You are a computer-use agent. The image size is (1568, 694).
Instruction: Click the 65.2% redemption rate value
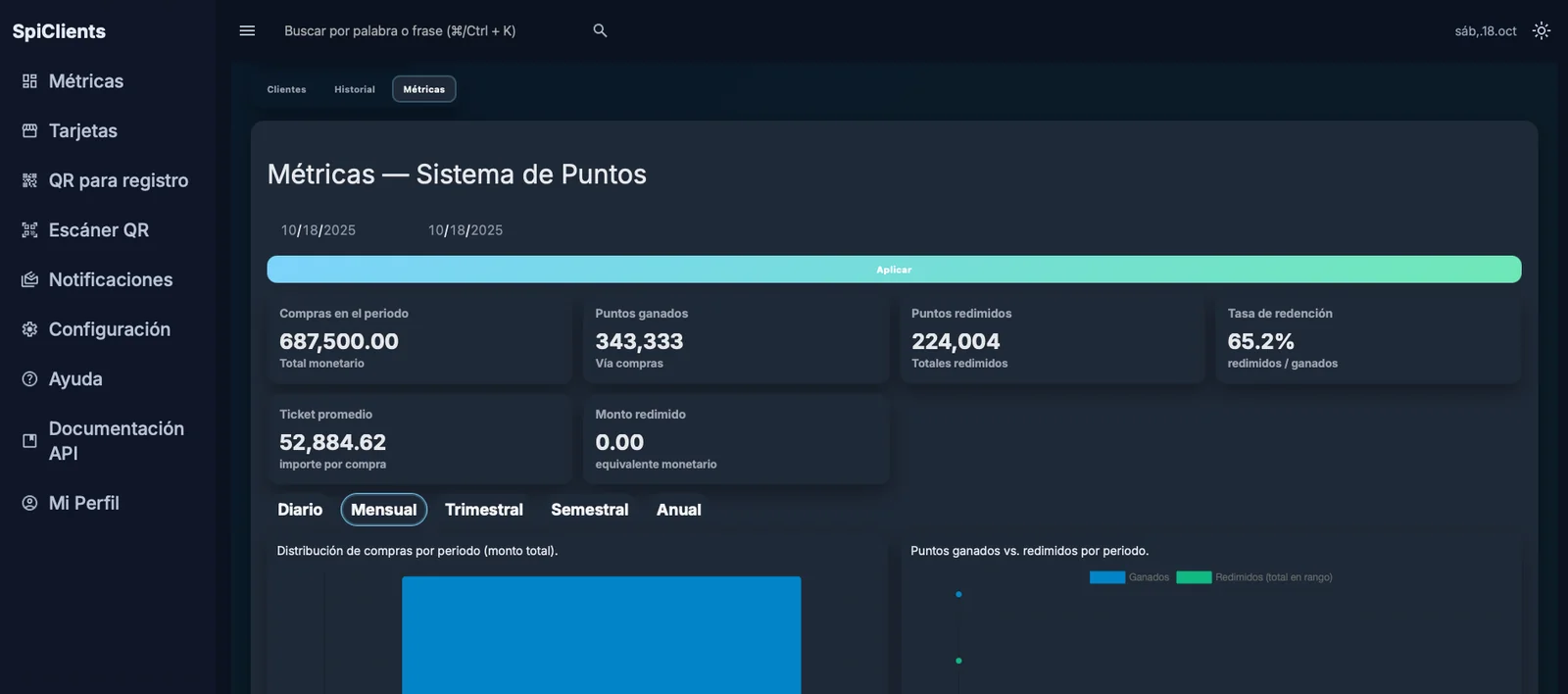1261,341
